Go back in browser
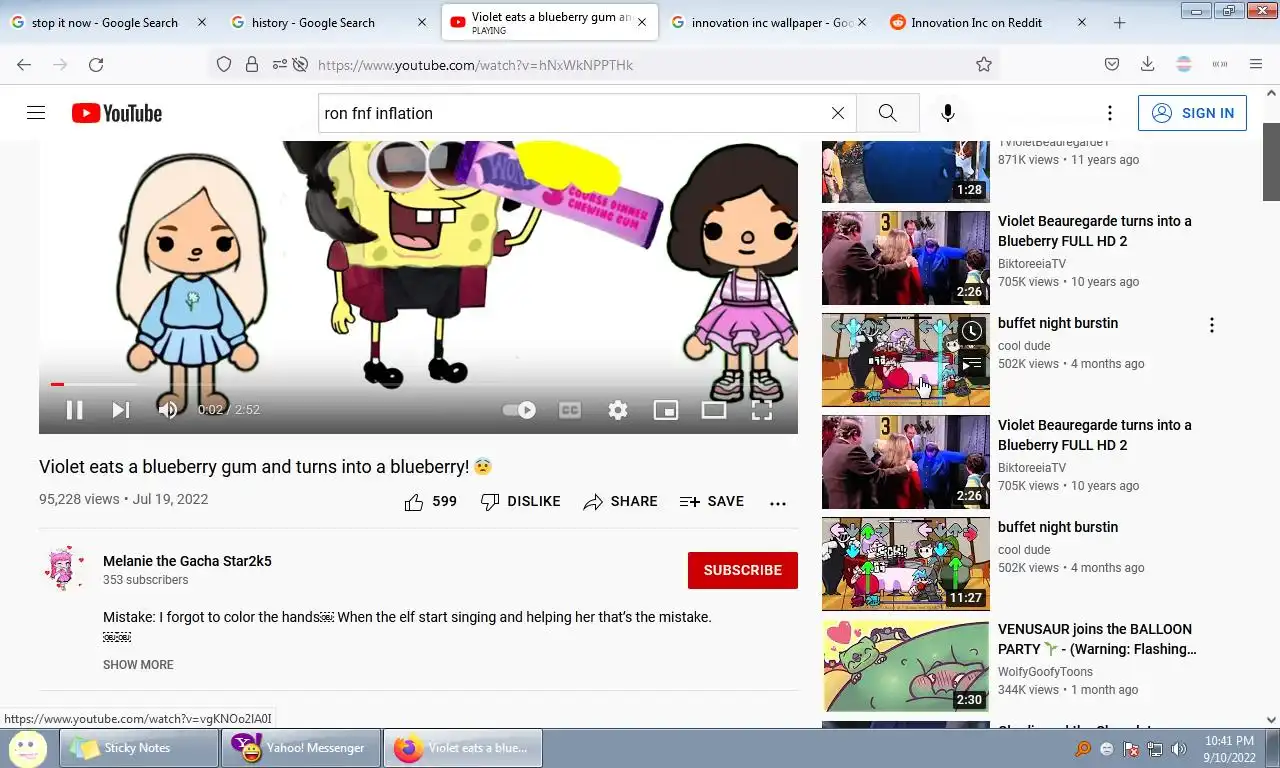This screenshot has width=1280, height=768. [24, 65]
